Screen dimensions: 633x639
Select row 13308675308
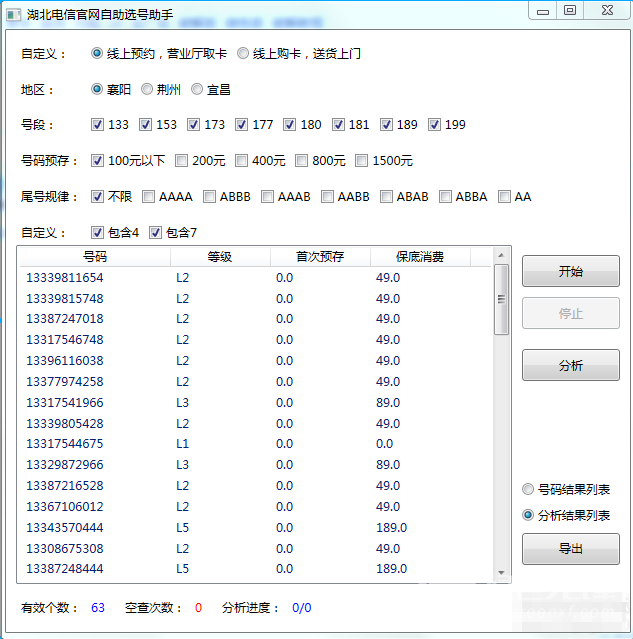pos(255,549)
